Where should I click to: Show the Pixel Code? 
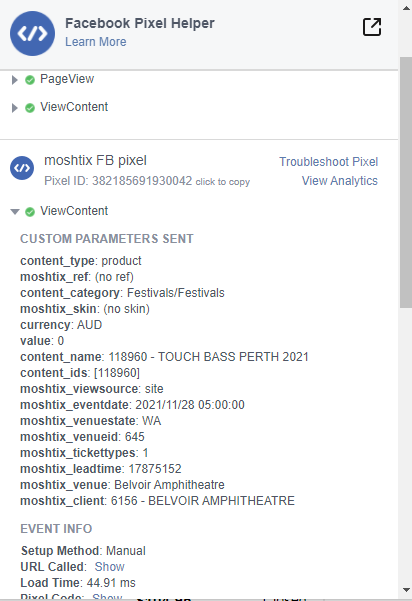pos(107,597)
